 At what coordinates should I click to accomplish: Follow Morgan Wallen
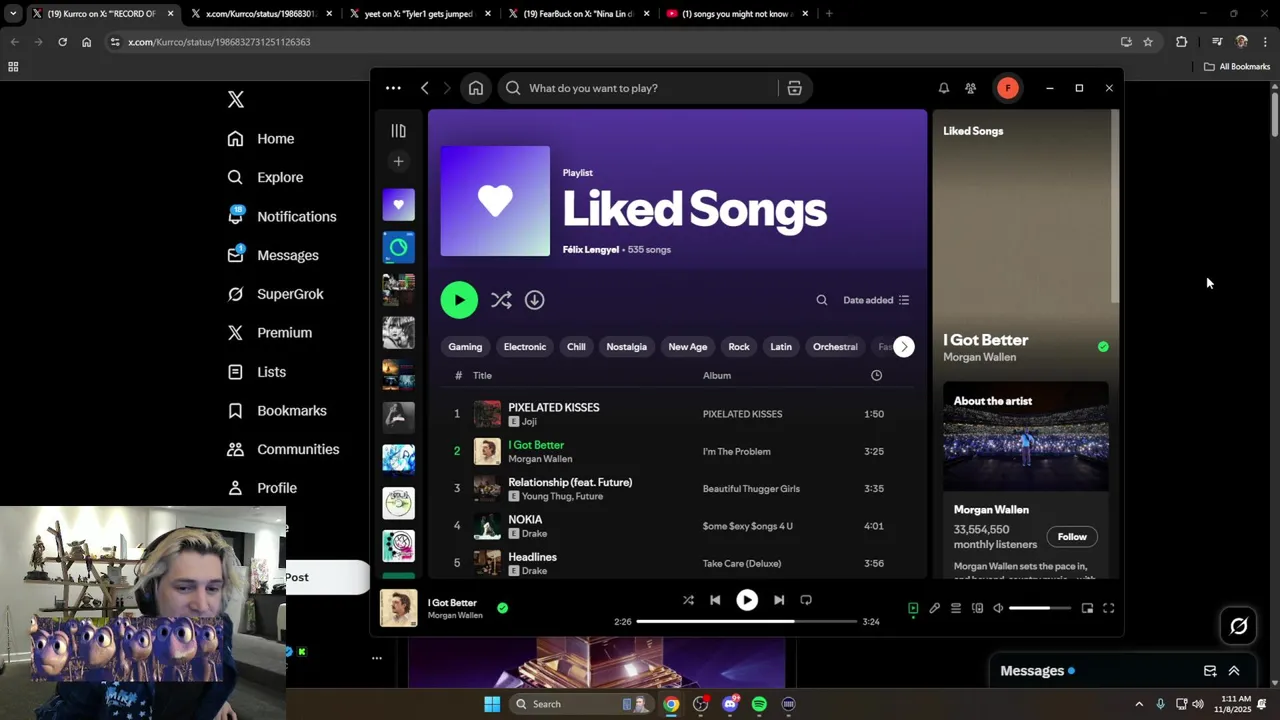1072,537
